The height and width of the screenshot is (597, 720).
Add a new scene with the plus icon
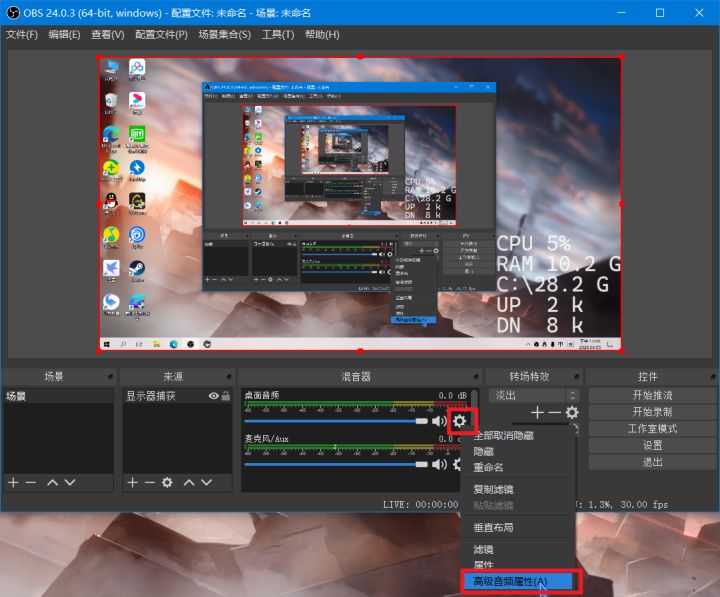[13, 482]
